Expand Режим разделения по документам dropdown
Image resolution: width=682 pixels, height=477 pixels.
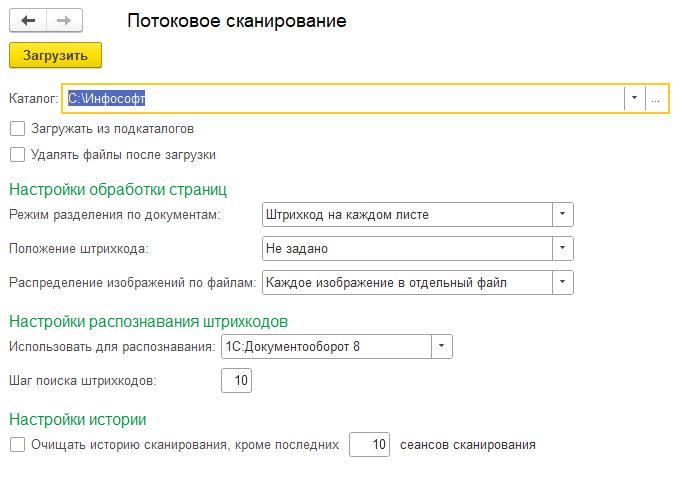563,214
